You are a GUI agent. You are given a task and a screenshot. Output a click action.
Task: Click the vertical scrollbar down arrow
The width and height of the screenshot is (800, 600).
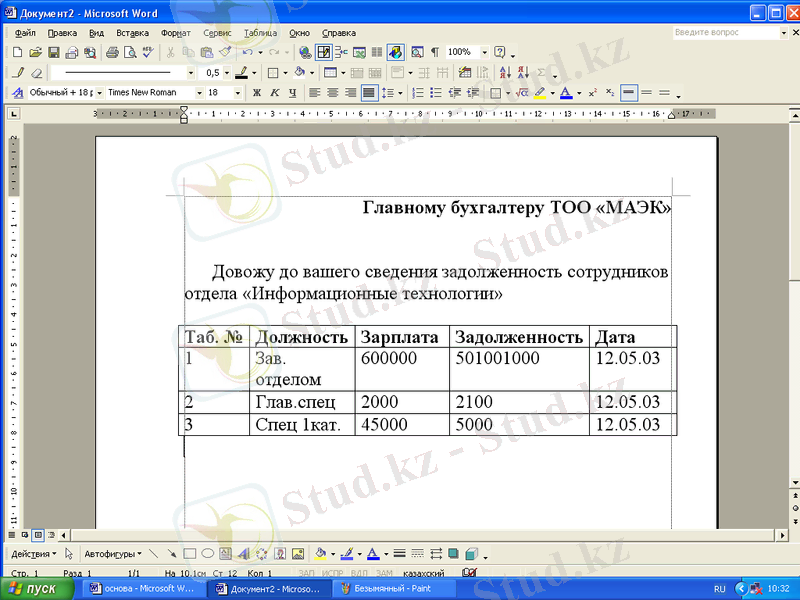(x=795, y=482)
